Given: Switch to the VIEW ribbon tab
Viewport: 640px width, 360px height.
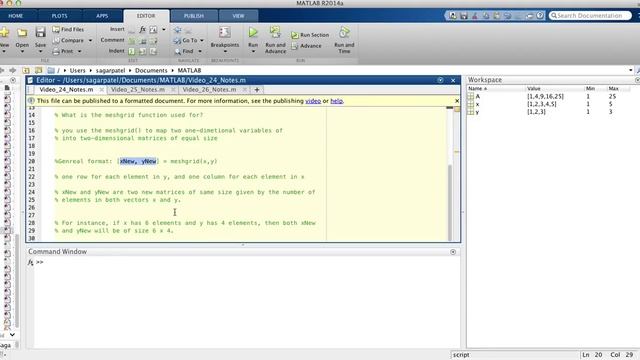Looking at the screenshot, I should pos(238,16).
